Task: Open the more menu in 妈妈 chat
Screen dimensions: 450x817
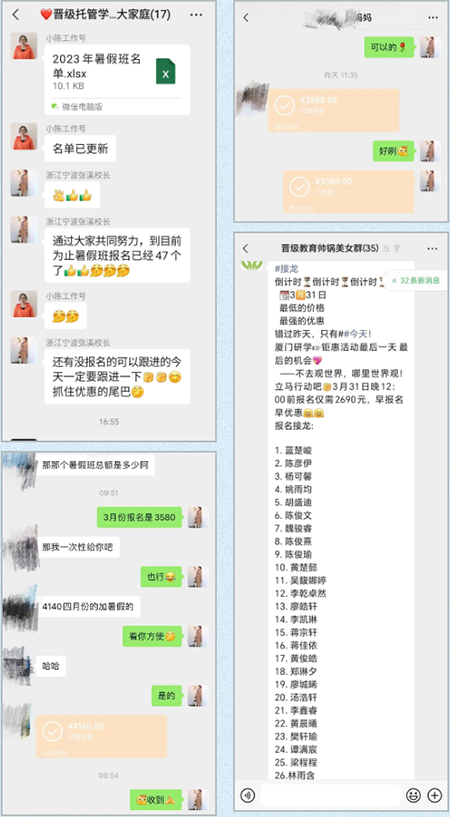Action: pyautogui.click(x=433, y=17)
